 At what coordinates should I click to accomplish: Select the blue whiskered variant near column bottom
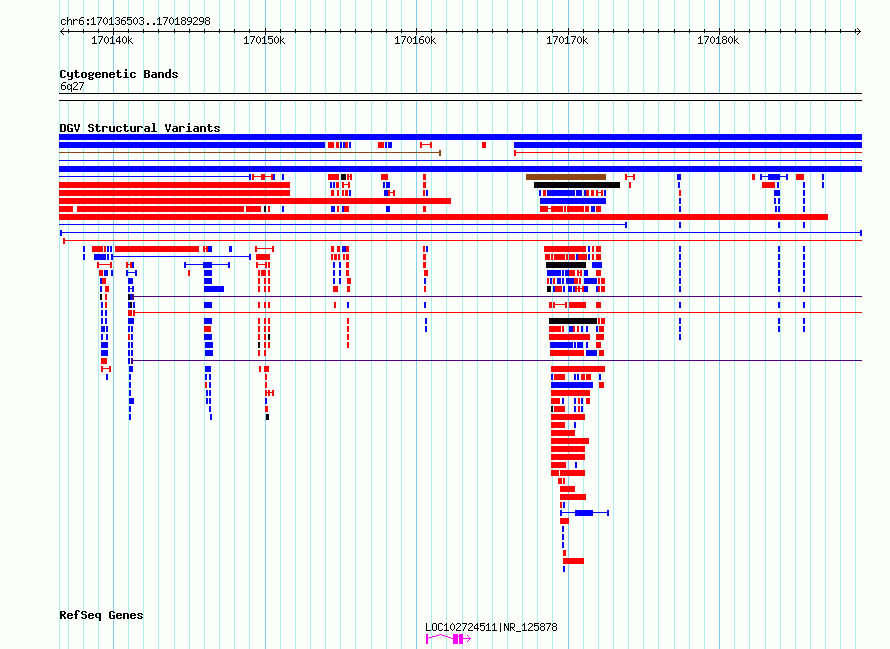click(585, 513)
